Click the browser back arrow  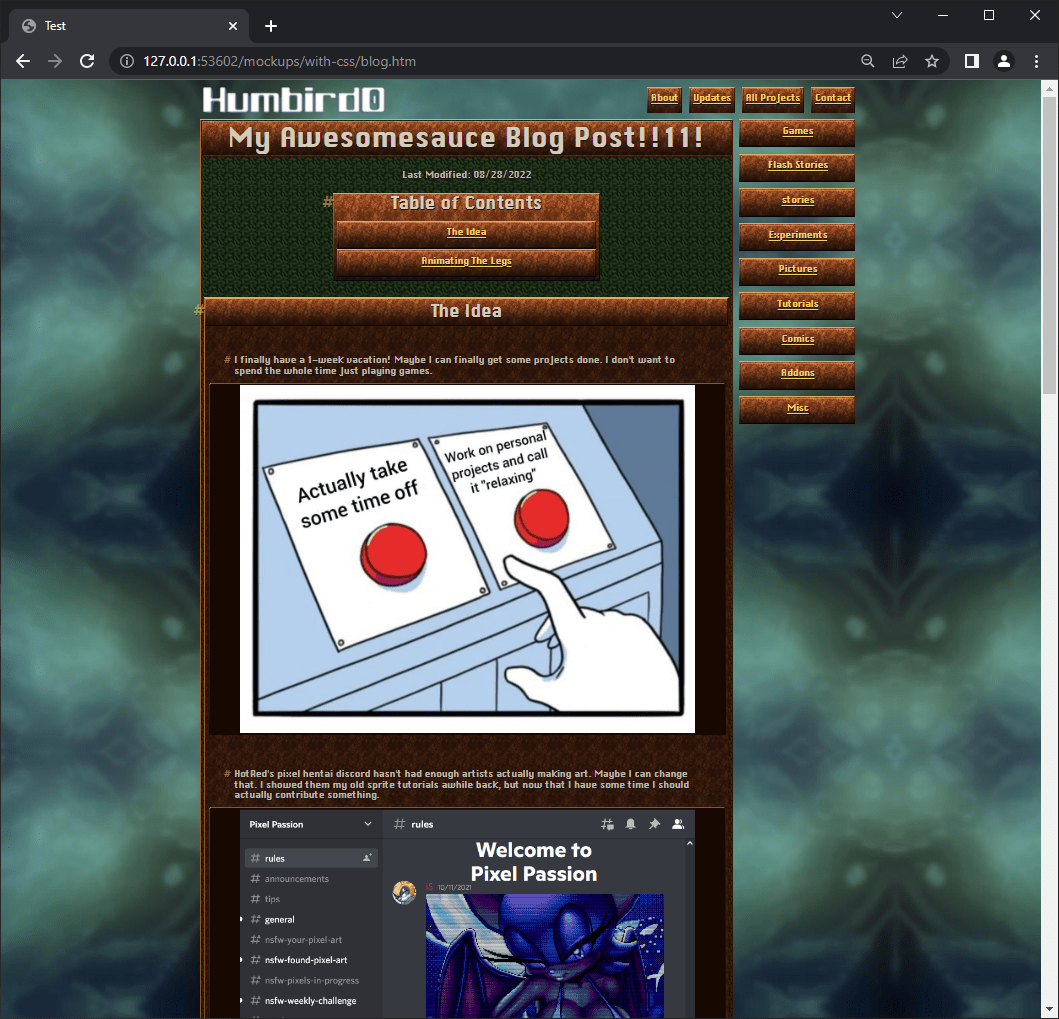pos(23,61)
